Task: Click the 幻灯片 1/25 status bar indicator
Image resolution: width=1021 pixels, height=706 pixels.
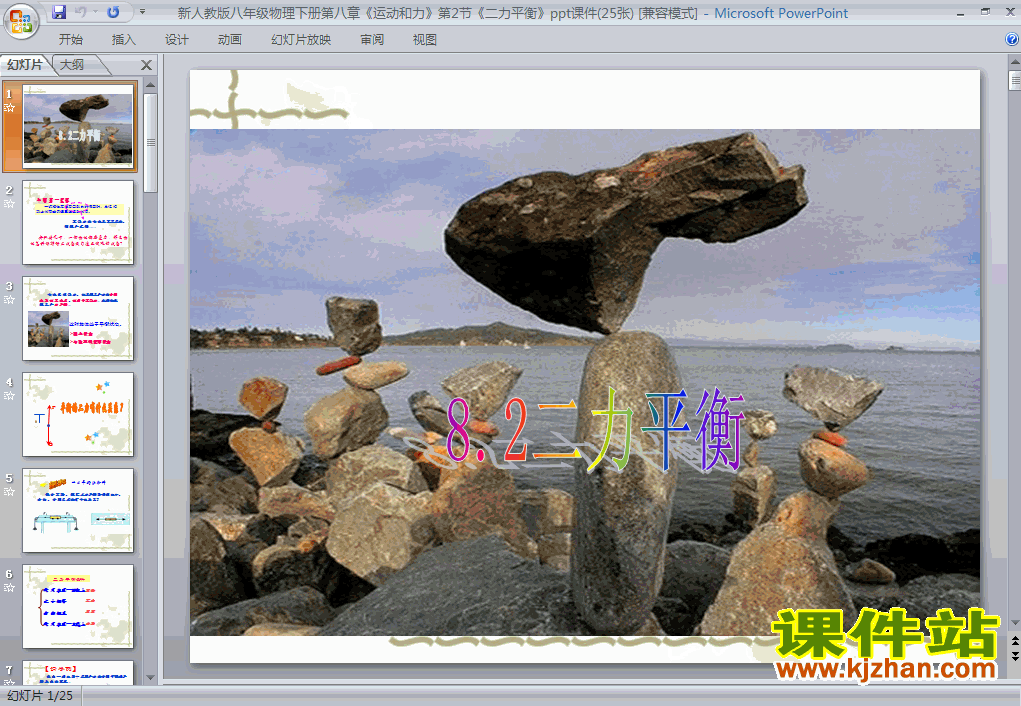Action: [40, 696]
